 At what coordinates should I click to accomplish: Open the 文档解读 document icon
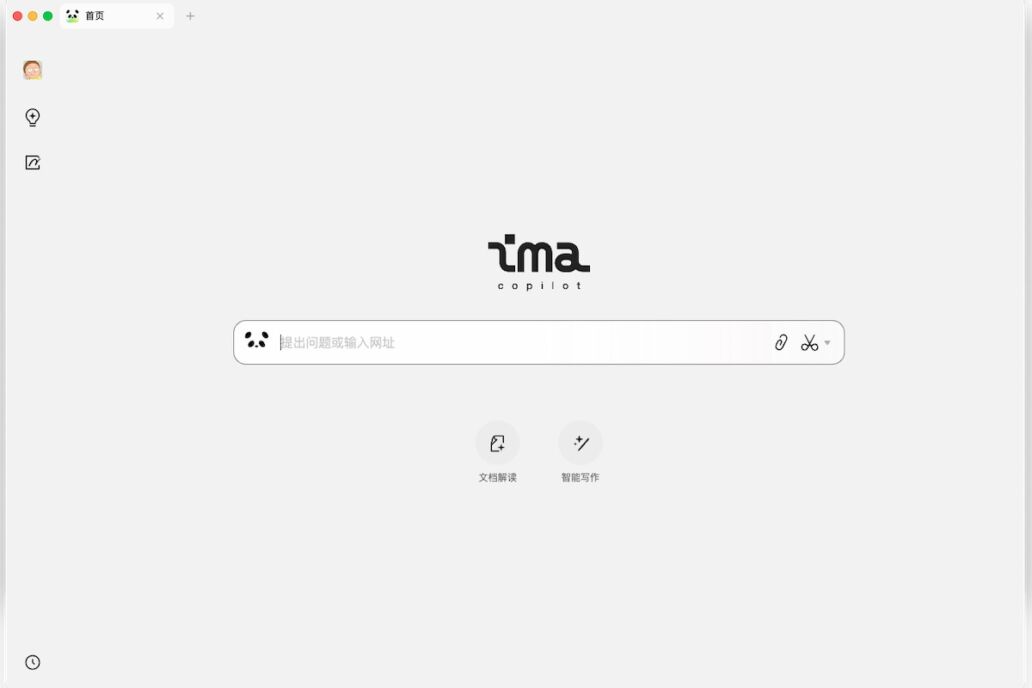point(498,443)
